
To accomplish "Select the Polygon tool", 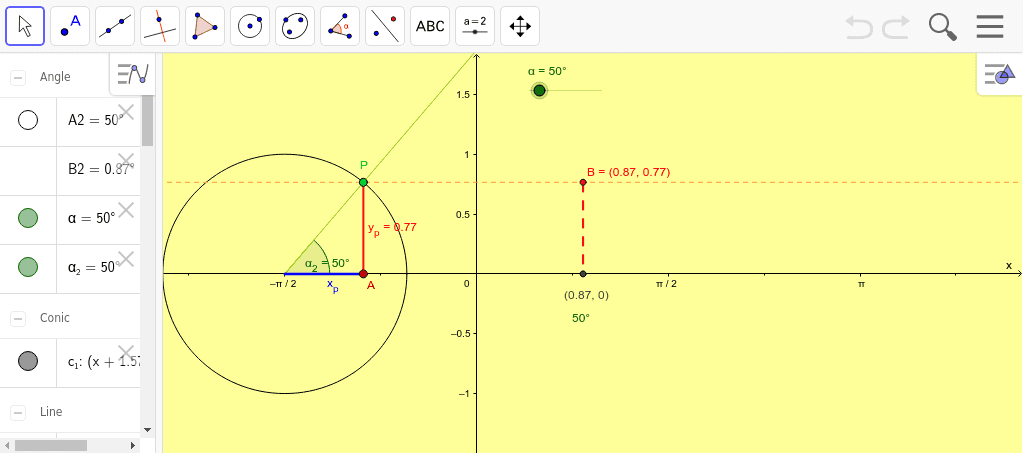I will 205,26.
